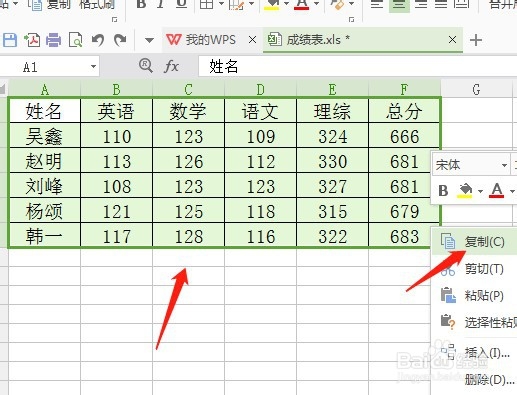Toggle justify alignment in ribbon
Viewport: 517px width, 395px height.
click(441, 5)
